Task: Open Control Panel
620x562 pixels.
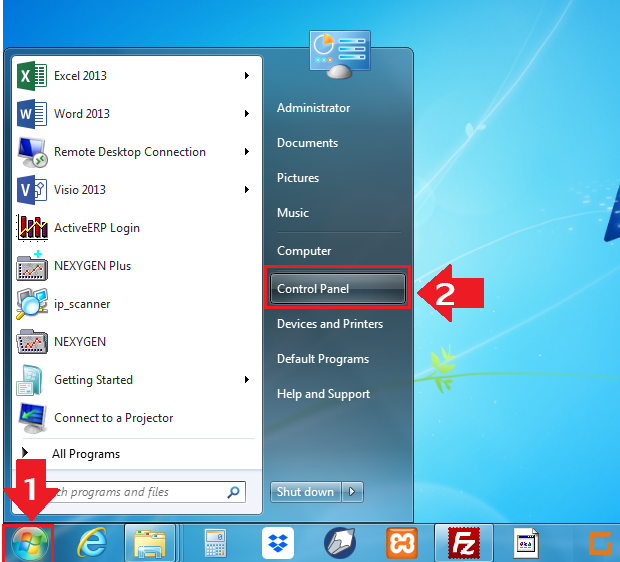Action: click(338, 288)
